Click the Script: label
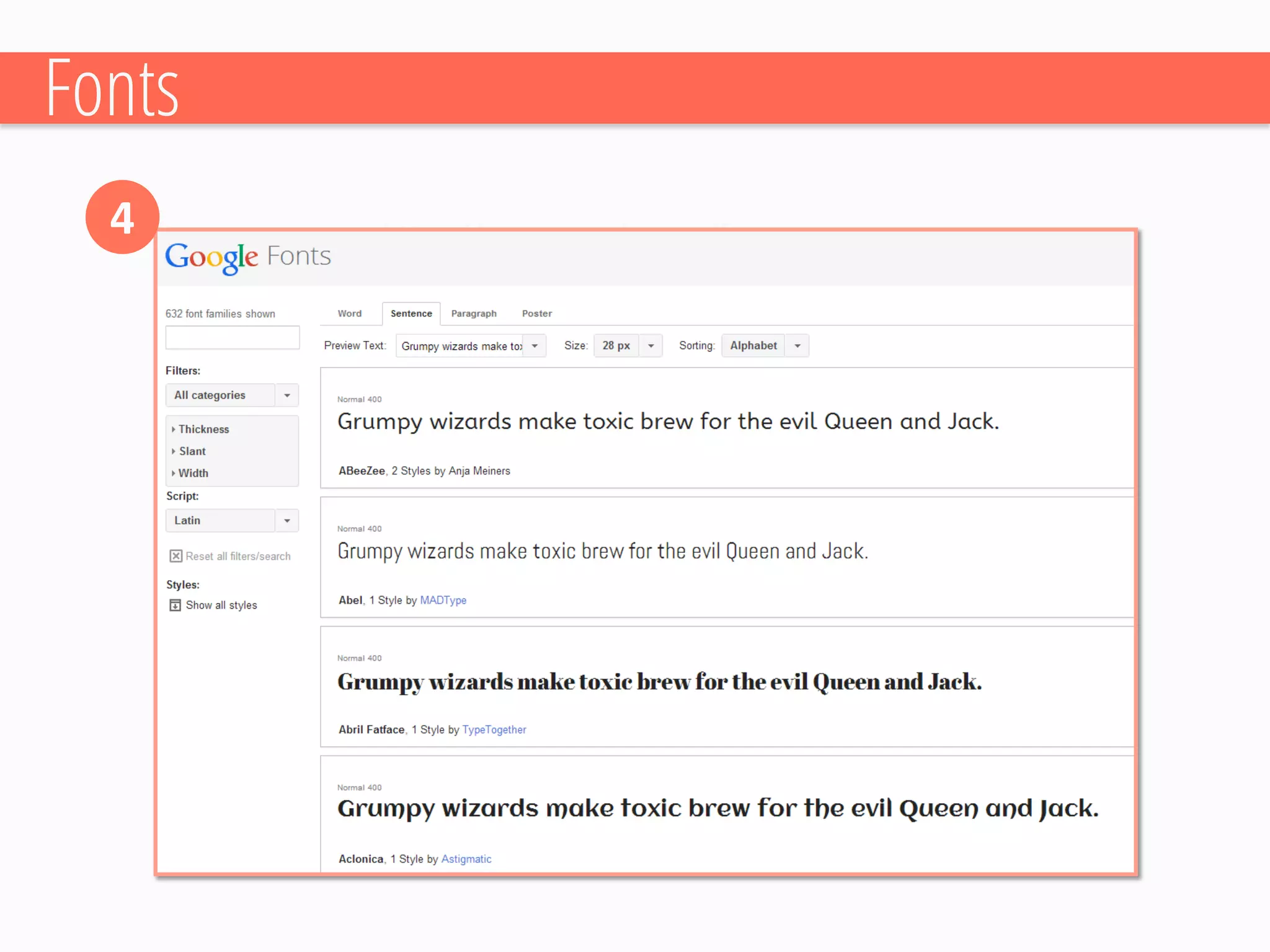Viewport: 1270px width, 952px height. click(182, 496)
